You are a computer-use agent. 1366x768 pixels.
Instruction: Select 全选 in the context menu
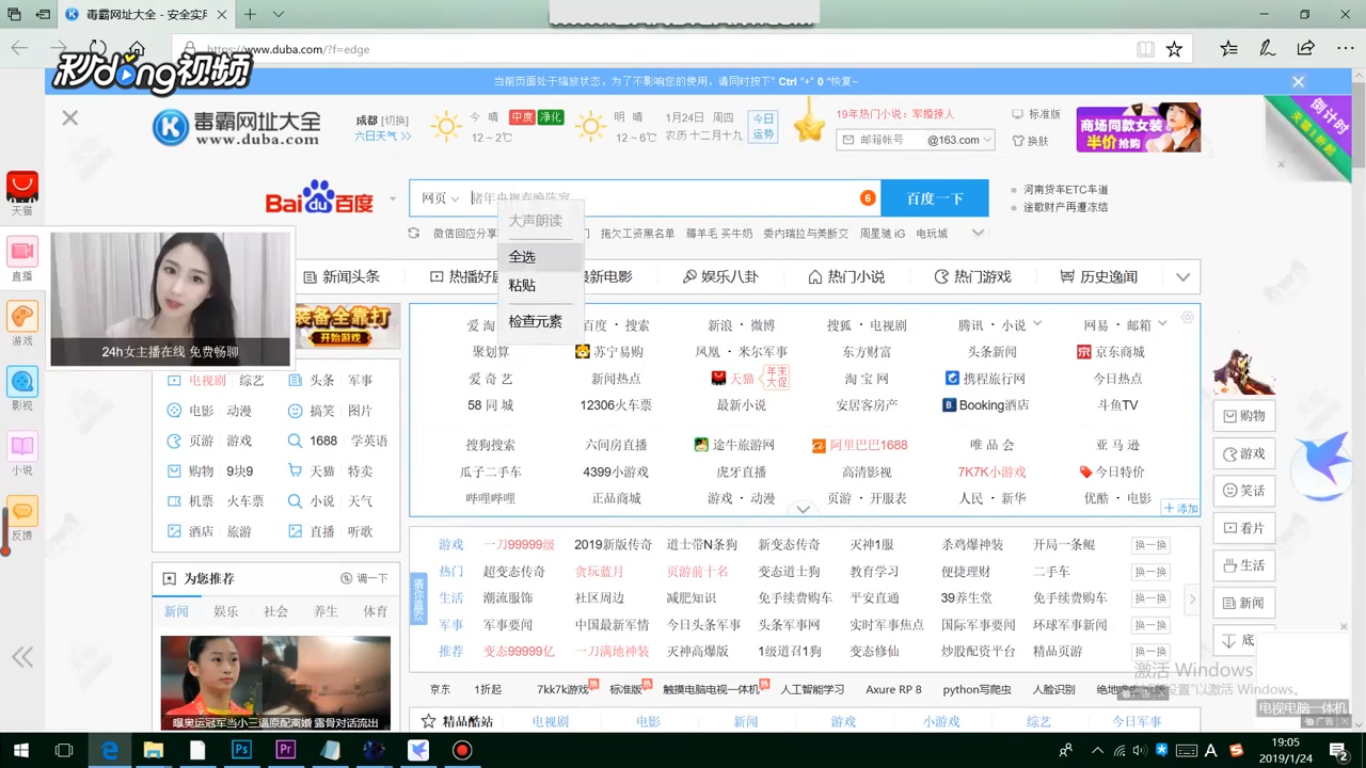(x=541, y=257)
